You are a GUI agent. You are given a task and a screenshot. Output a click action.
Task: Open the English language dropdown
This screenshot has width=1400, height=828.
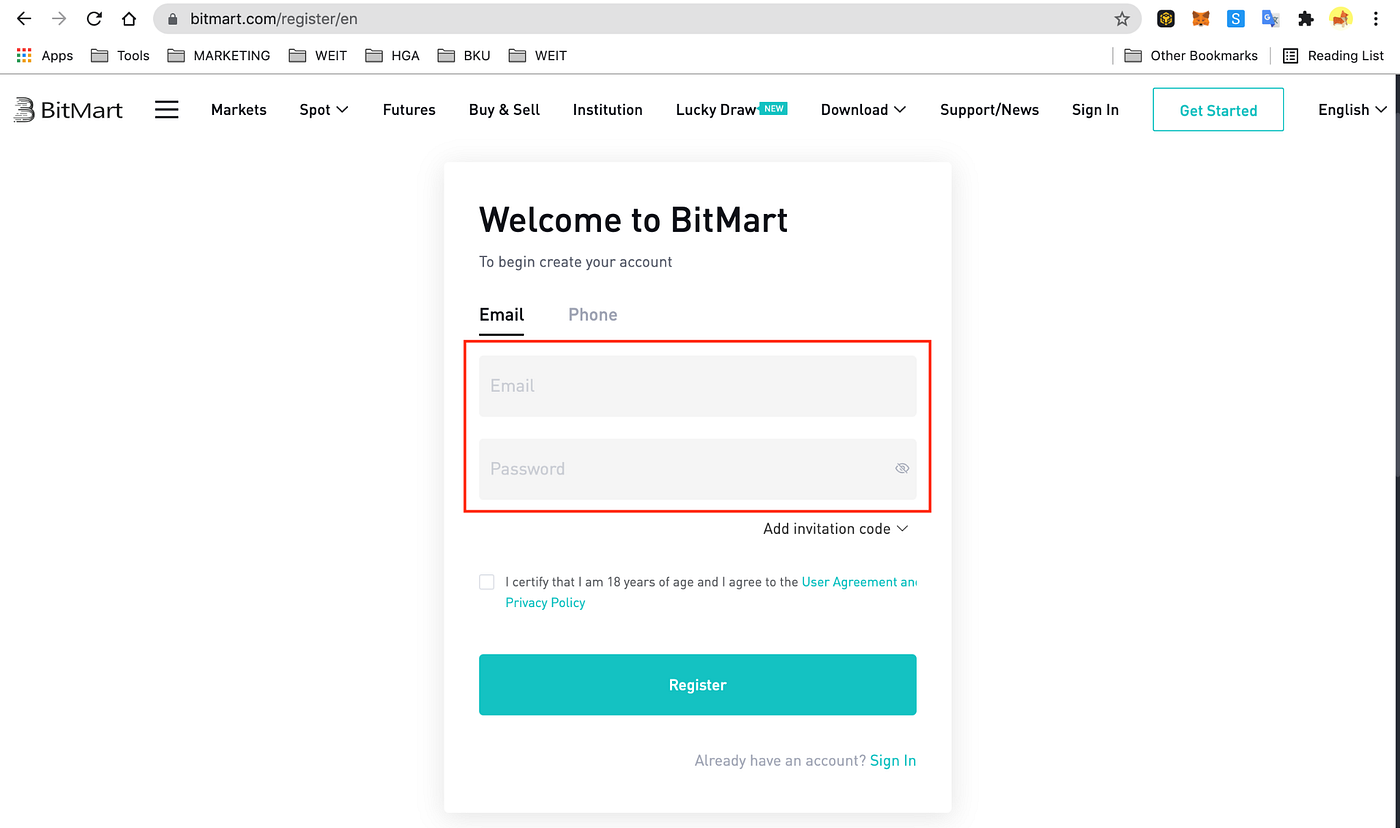coord(1351,110)
